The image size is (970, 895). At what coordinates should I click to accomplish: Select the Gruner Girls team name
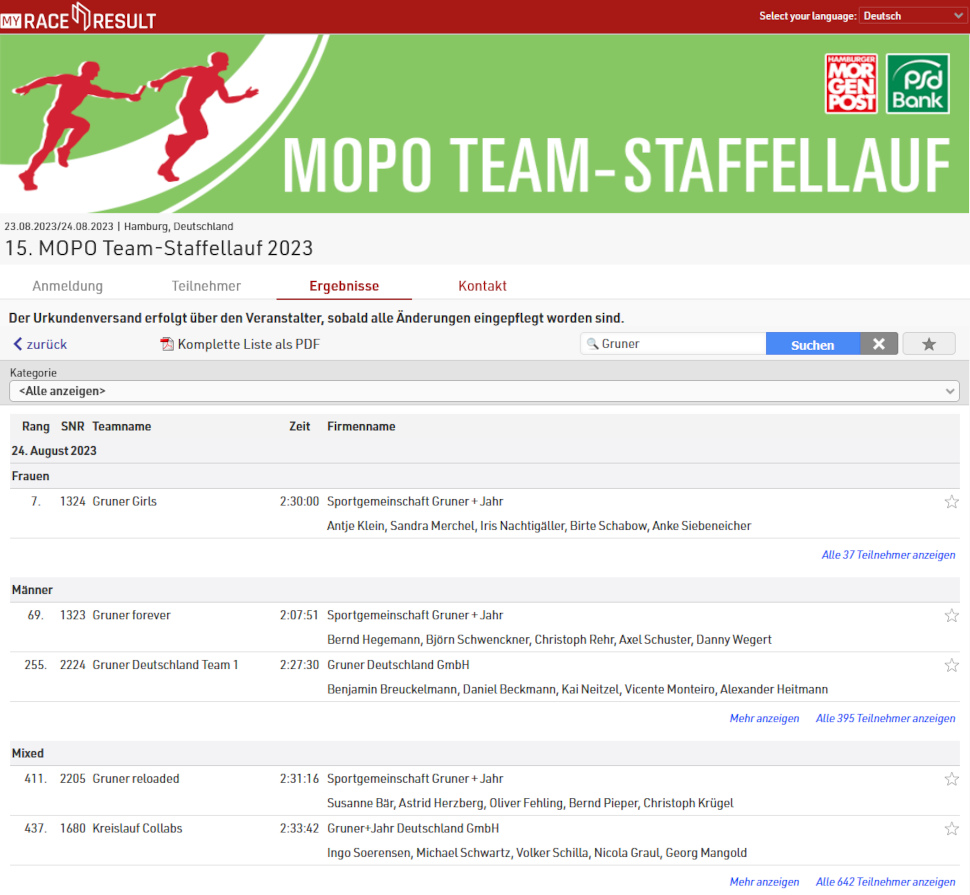click(x=124, y=501)
